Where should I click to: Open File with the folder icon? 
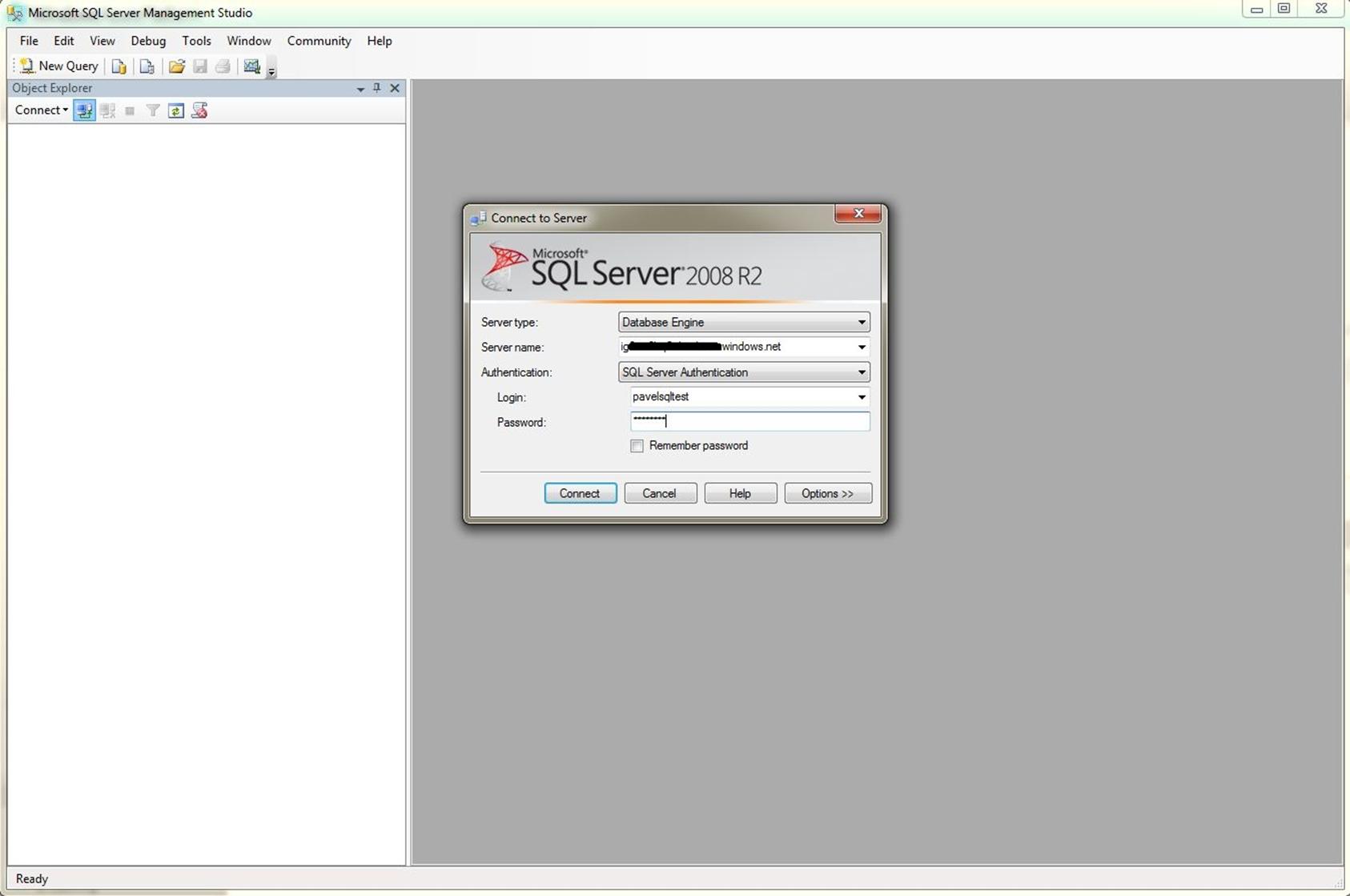pyautogui.click(x=176, y=66)
